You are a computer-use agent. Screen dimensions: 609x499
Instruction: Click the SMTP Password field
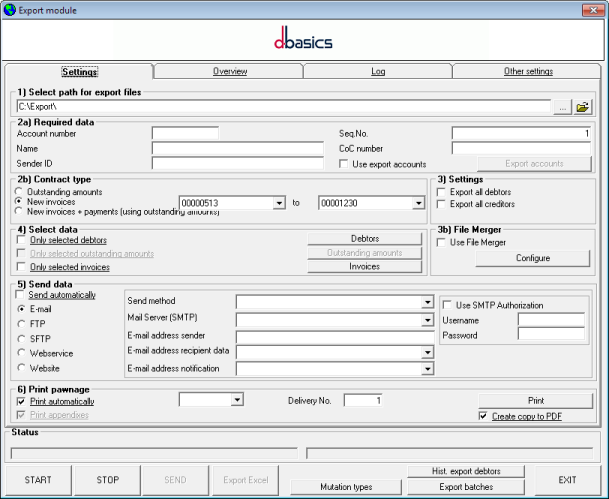552,334
